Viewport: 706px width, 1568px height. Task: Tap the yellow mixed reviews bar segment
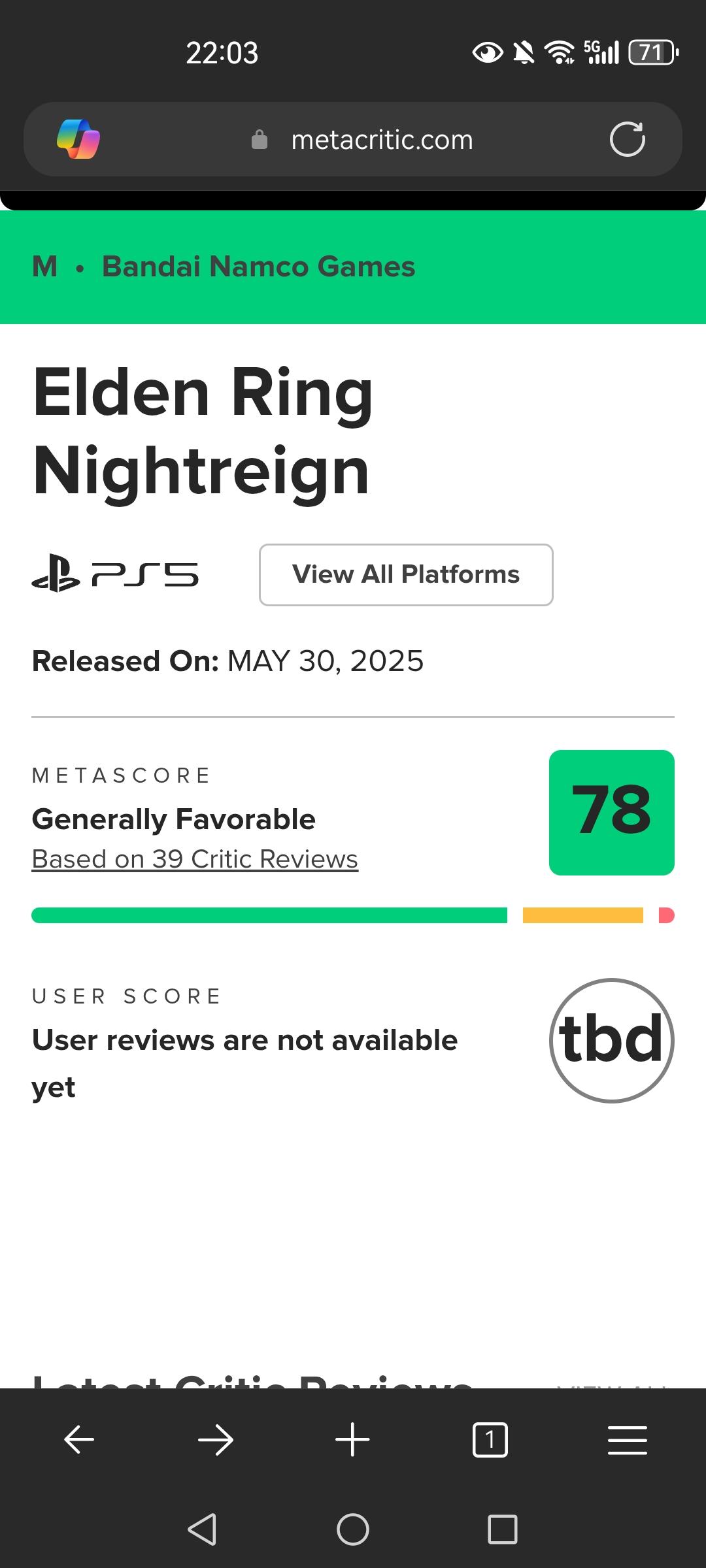582,915
